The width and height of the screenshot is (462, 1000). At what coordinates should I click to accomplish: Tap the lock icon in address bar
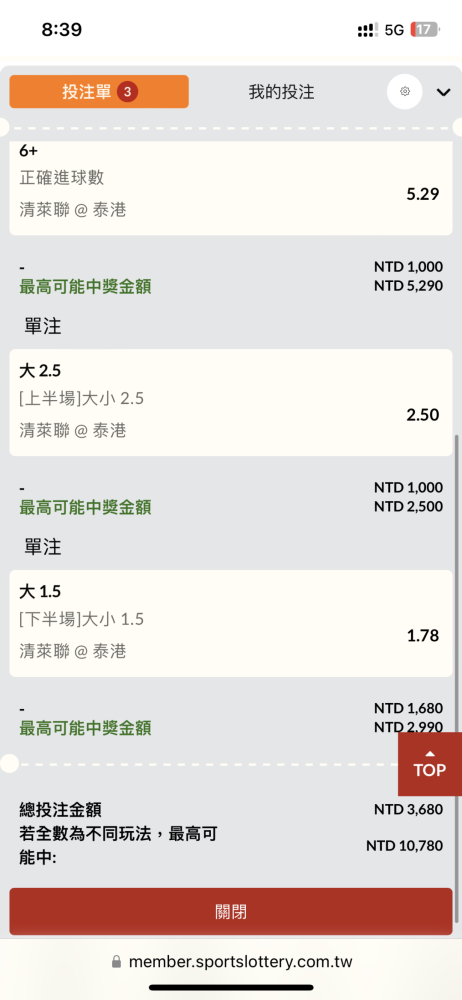116,962
